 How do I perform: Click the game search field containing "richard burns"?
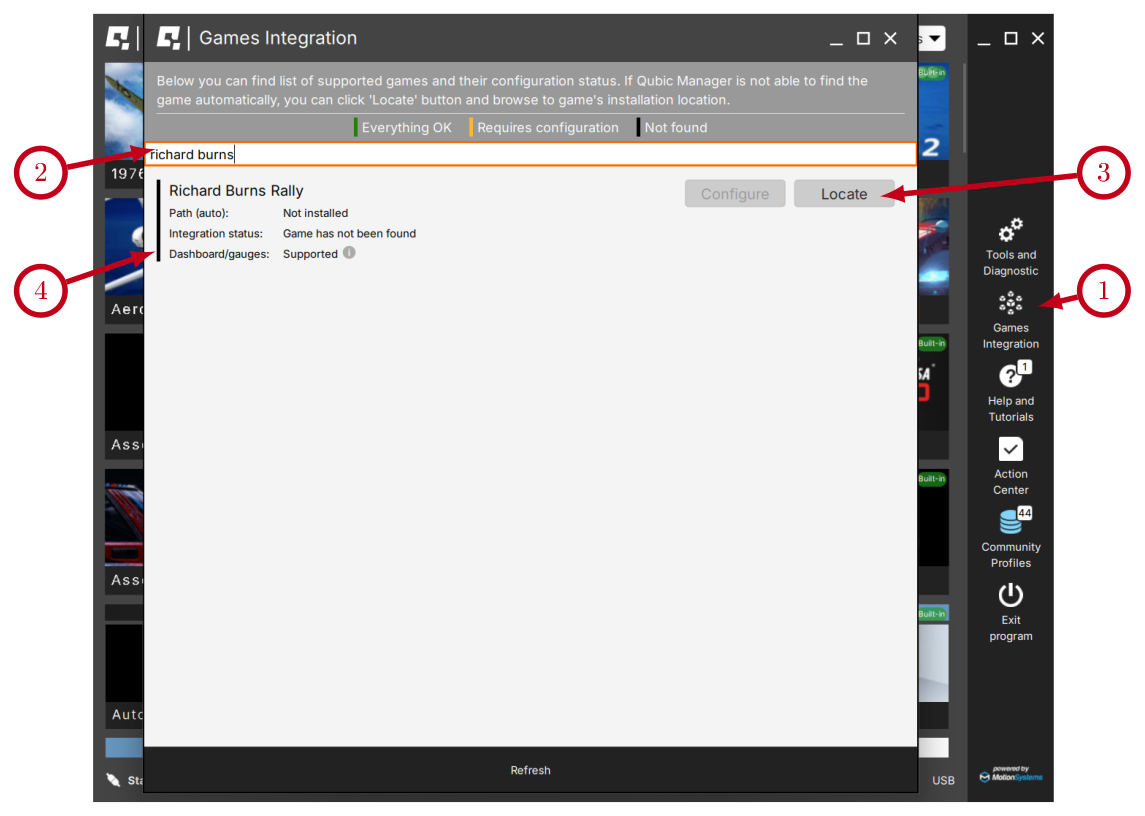(x=530, y=154)
